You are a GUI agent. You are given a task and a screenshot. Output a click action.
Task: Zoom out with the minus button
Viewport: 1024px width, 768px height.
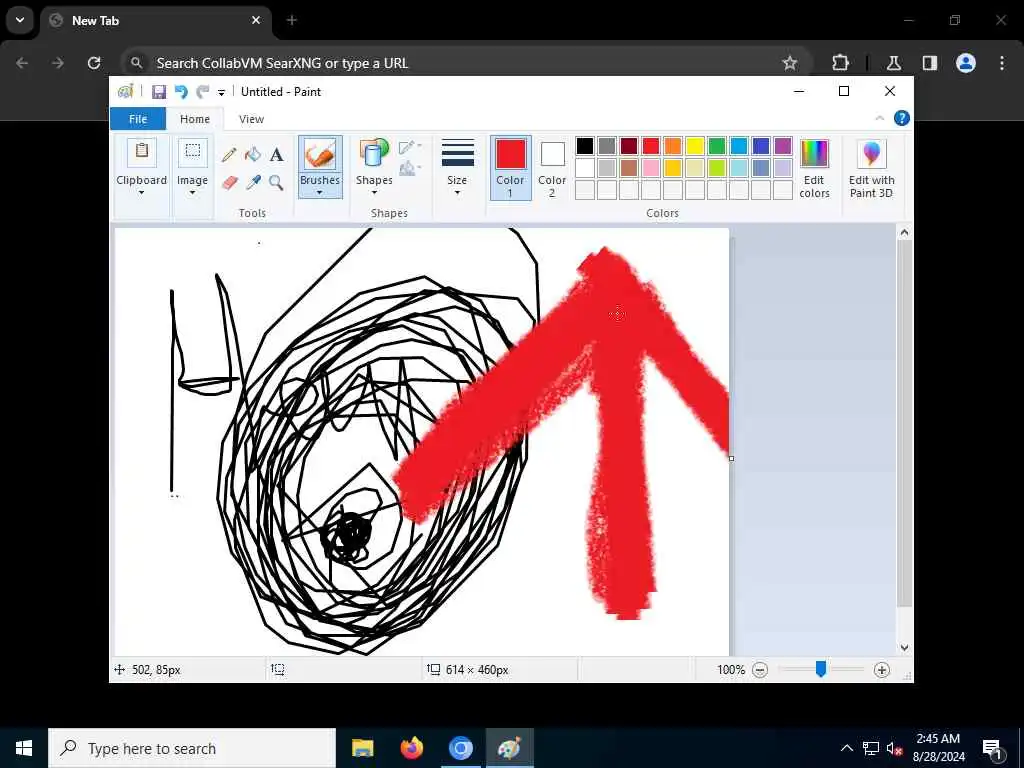(x=760, y=669)
